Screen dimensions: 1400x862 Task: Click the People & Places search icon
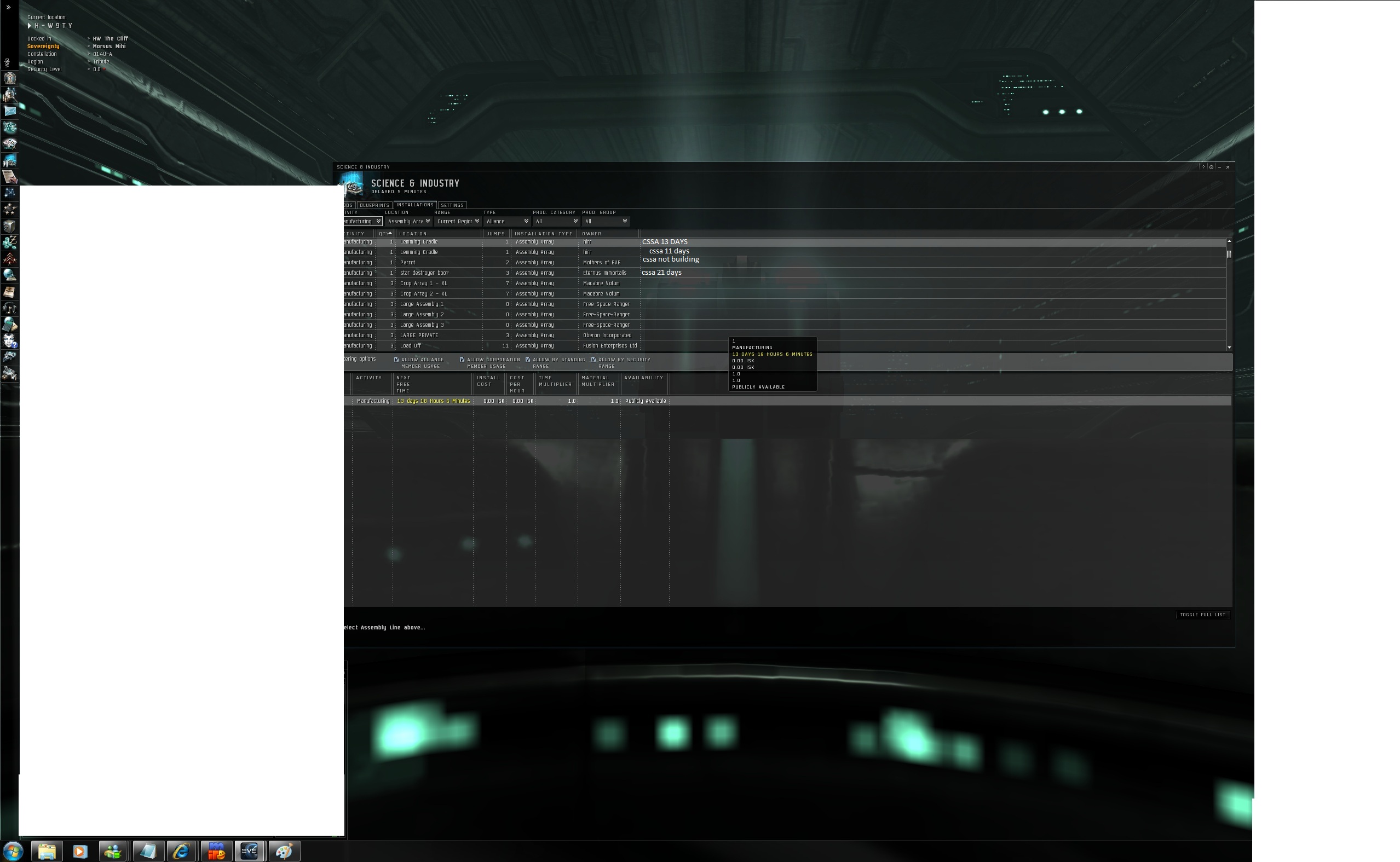10,95
